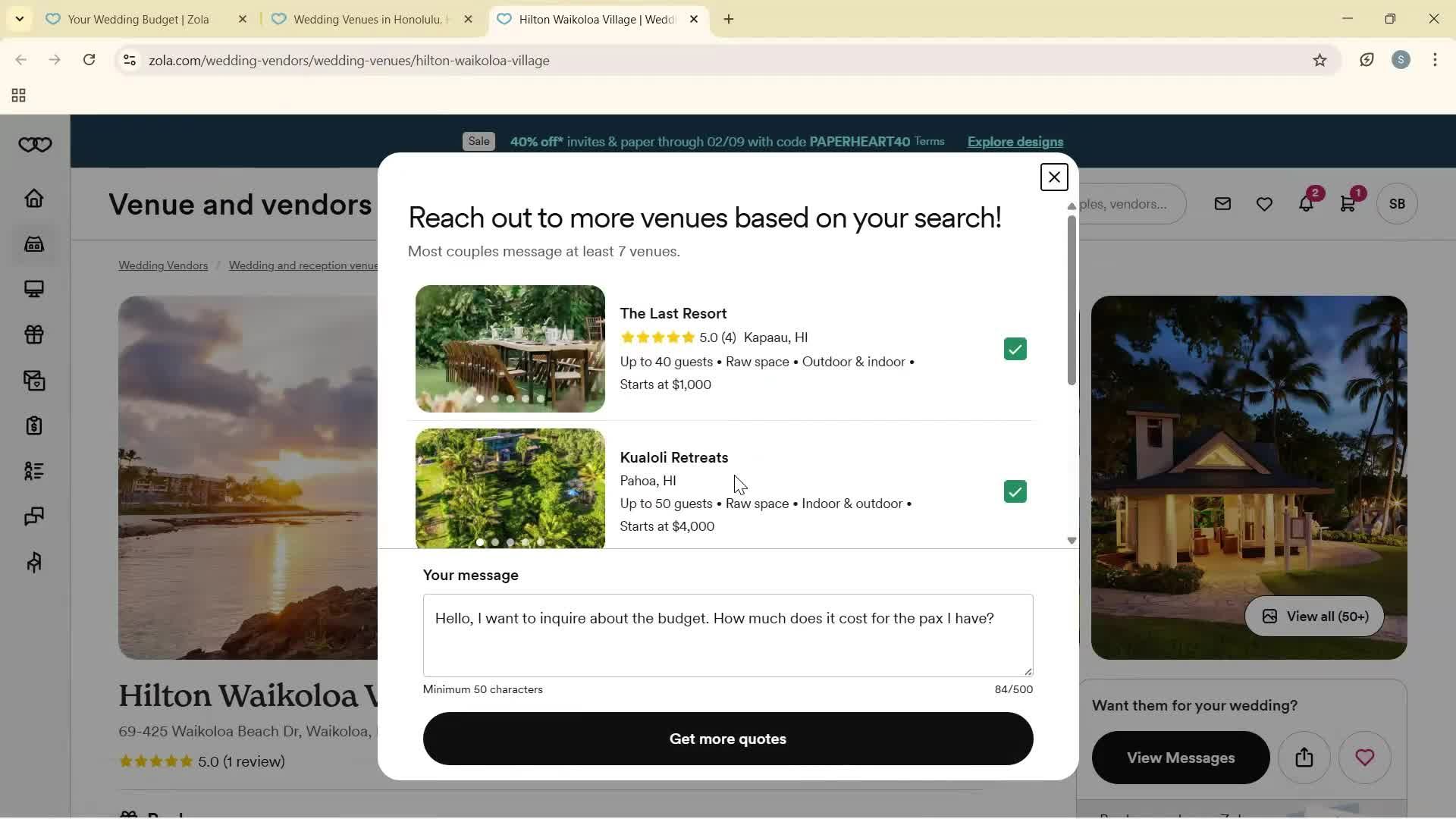Open the budget clipboard icon in sidebar

[34, 425]
